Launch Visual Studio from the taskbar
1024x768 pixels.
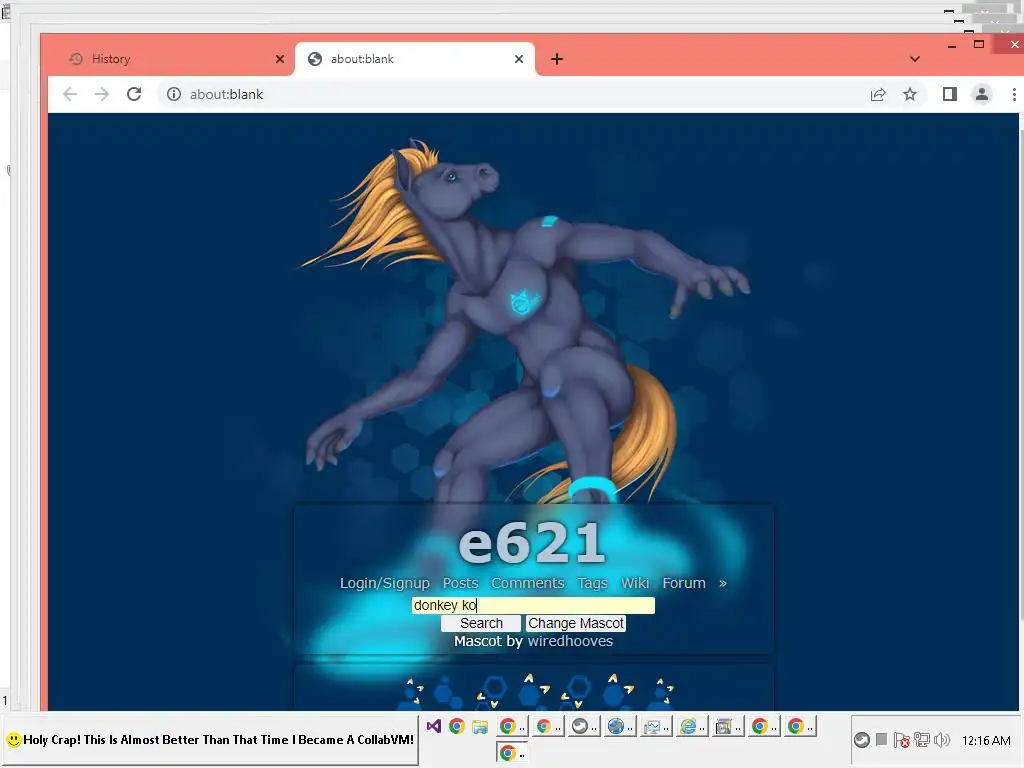[434, 726]
